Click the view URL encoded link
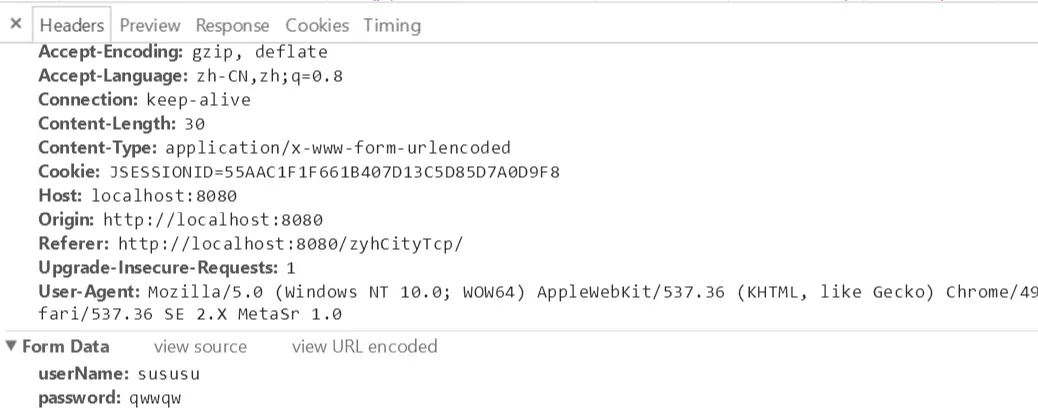 (364, 347)
